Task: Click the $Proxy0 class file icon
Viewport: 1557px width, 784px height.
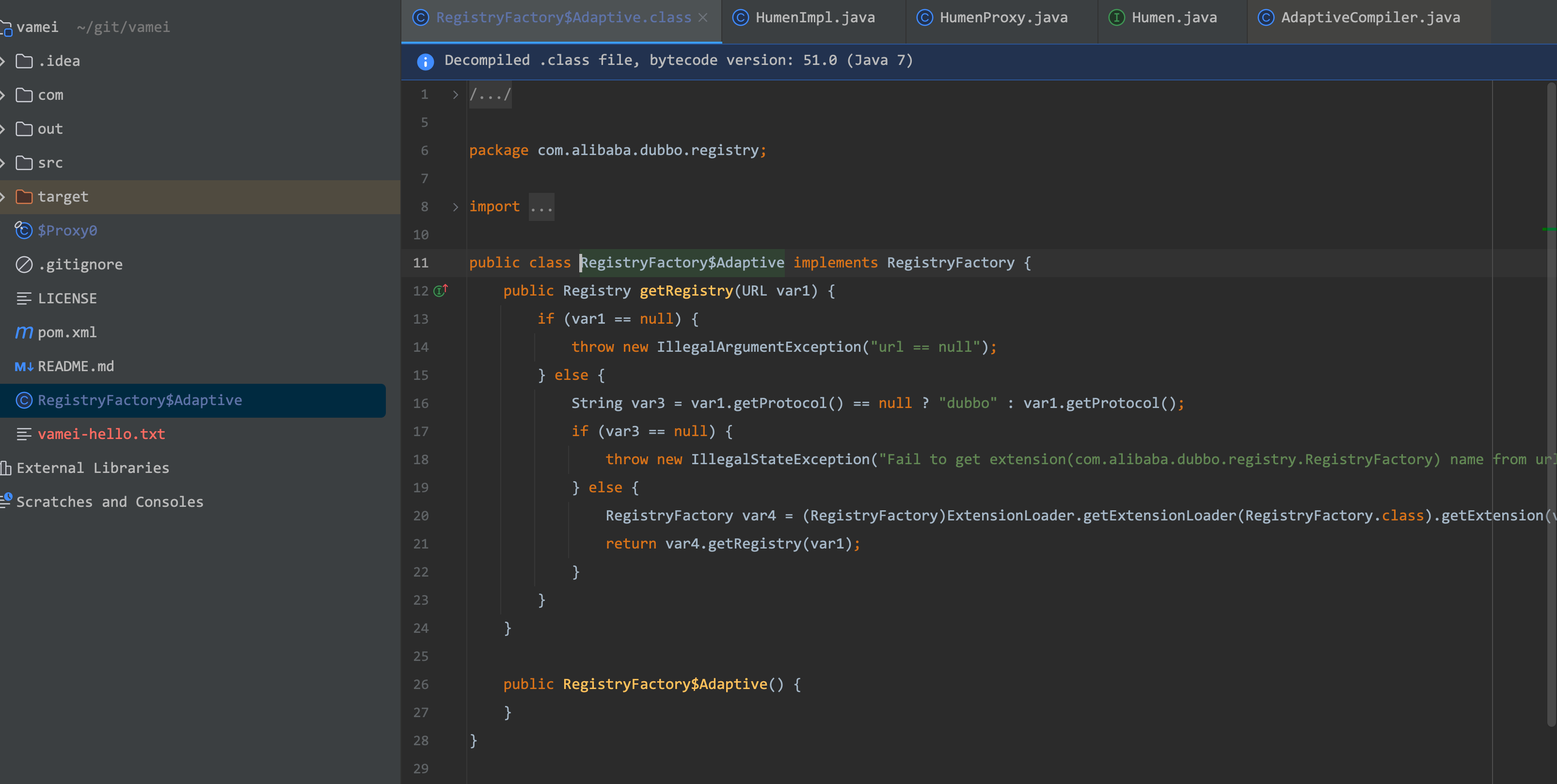Action: click(24, 230)
